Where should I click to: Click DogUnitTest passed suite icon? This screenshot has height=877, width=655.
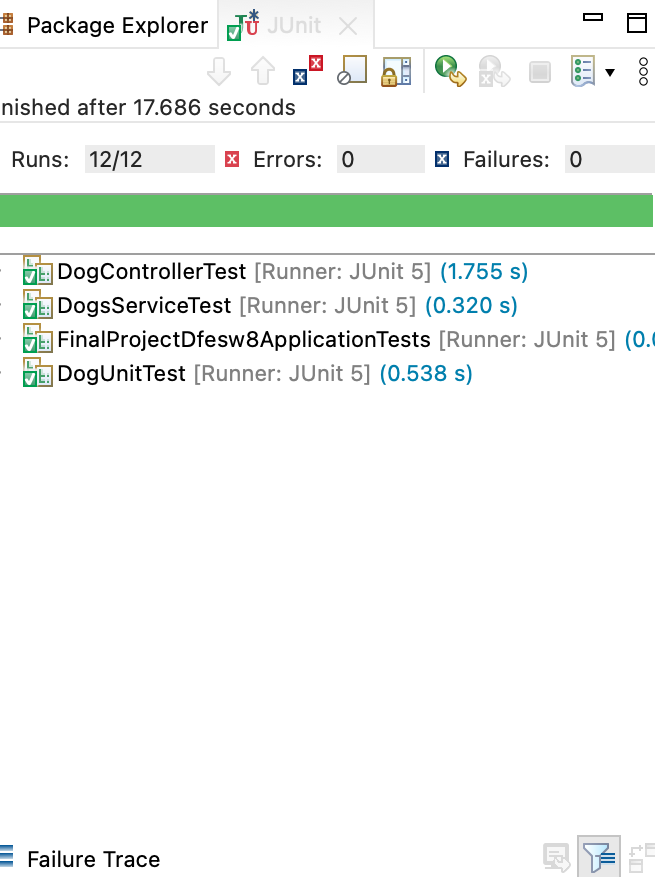[x=37, y=373]
